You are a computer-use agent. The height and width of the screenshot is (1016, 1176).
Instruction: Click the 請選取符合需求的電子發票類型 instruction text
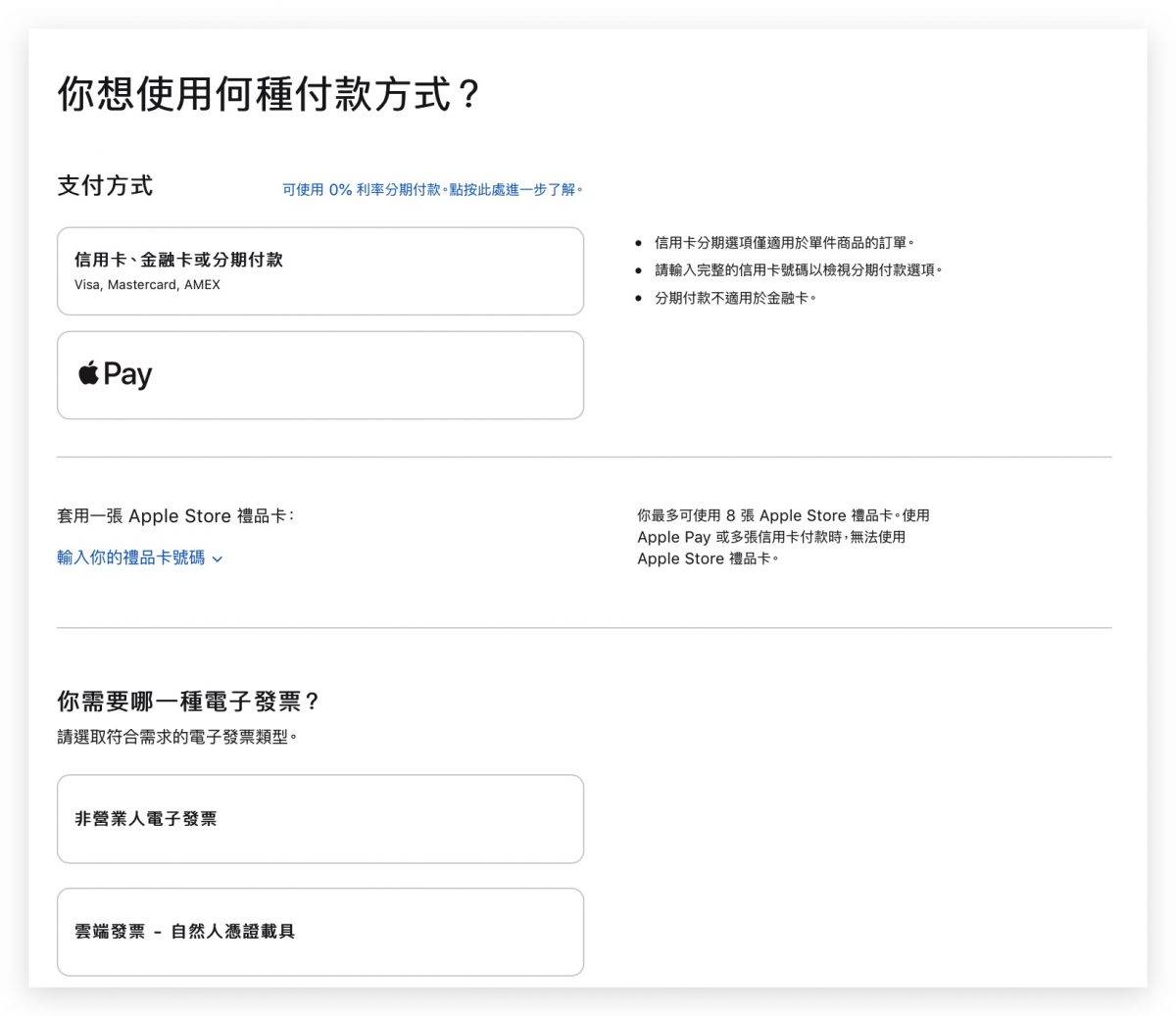coord(176,737)
